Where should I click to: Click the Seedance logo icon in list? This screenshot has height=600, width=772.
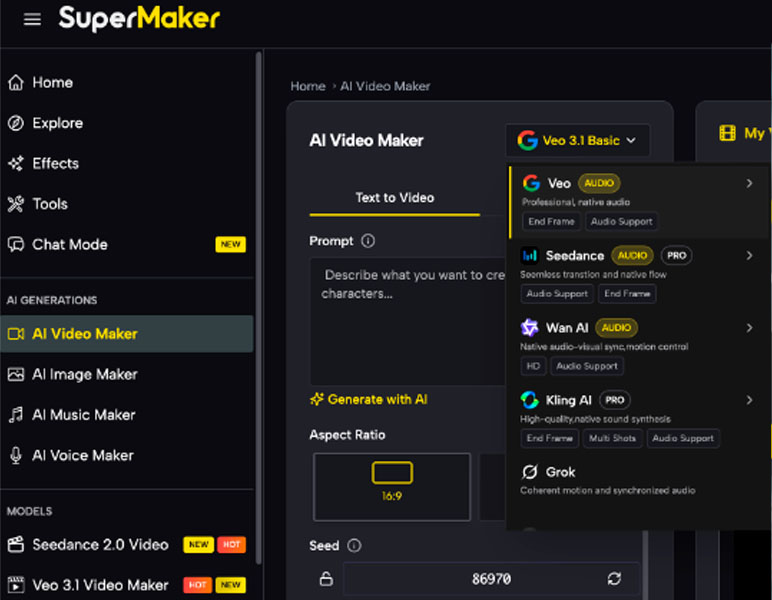(x=530, y=255)
